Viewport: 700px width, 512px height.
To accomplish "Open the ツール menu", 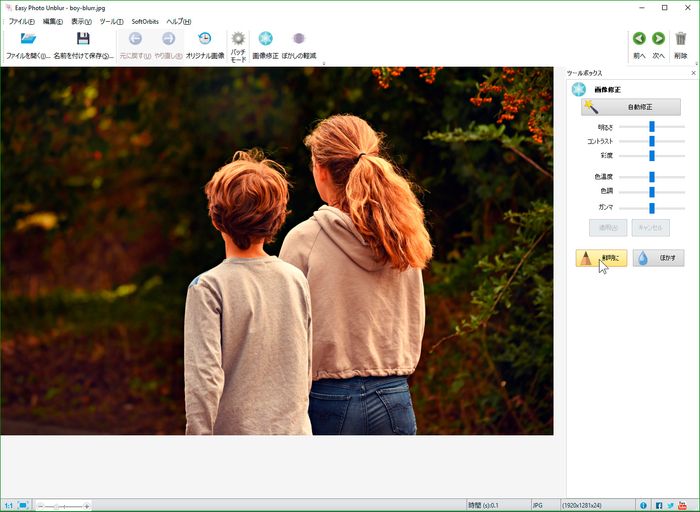I will (x=111, y=21).
